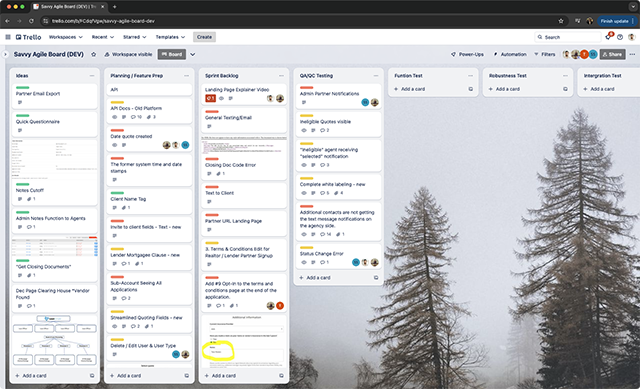Open account avatar in top bar

(631, 37)
